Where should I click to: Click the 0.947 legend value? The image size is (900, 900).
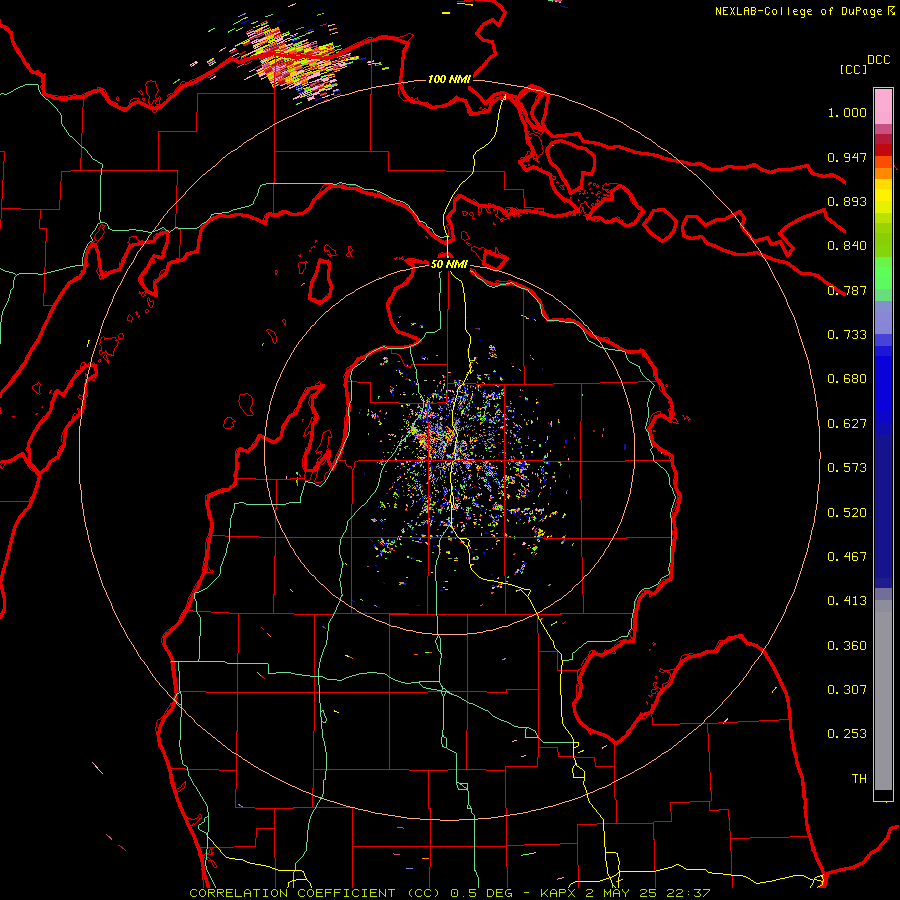pos(847,157)
